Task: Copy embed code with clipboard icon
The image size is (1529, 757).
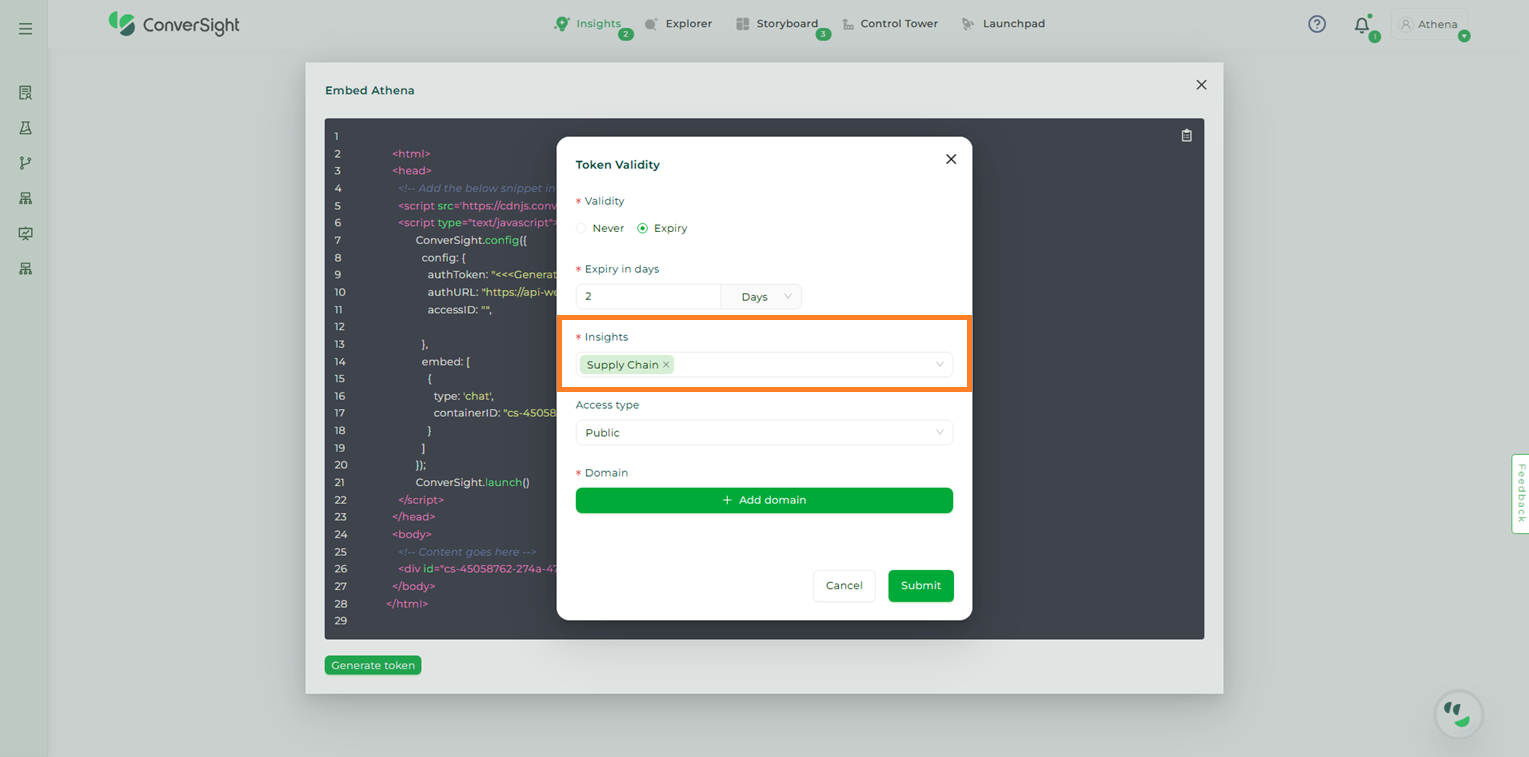Action: coord(1186,136)
